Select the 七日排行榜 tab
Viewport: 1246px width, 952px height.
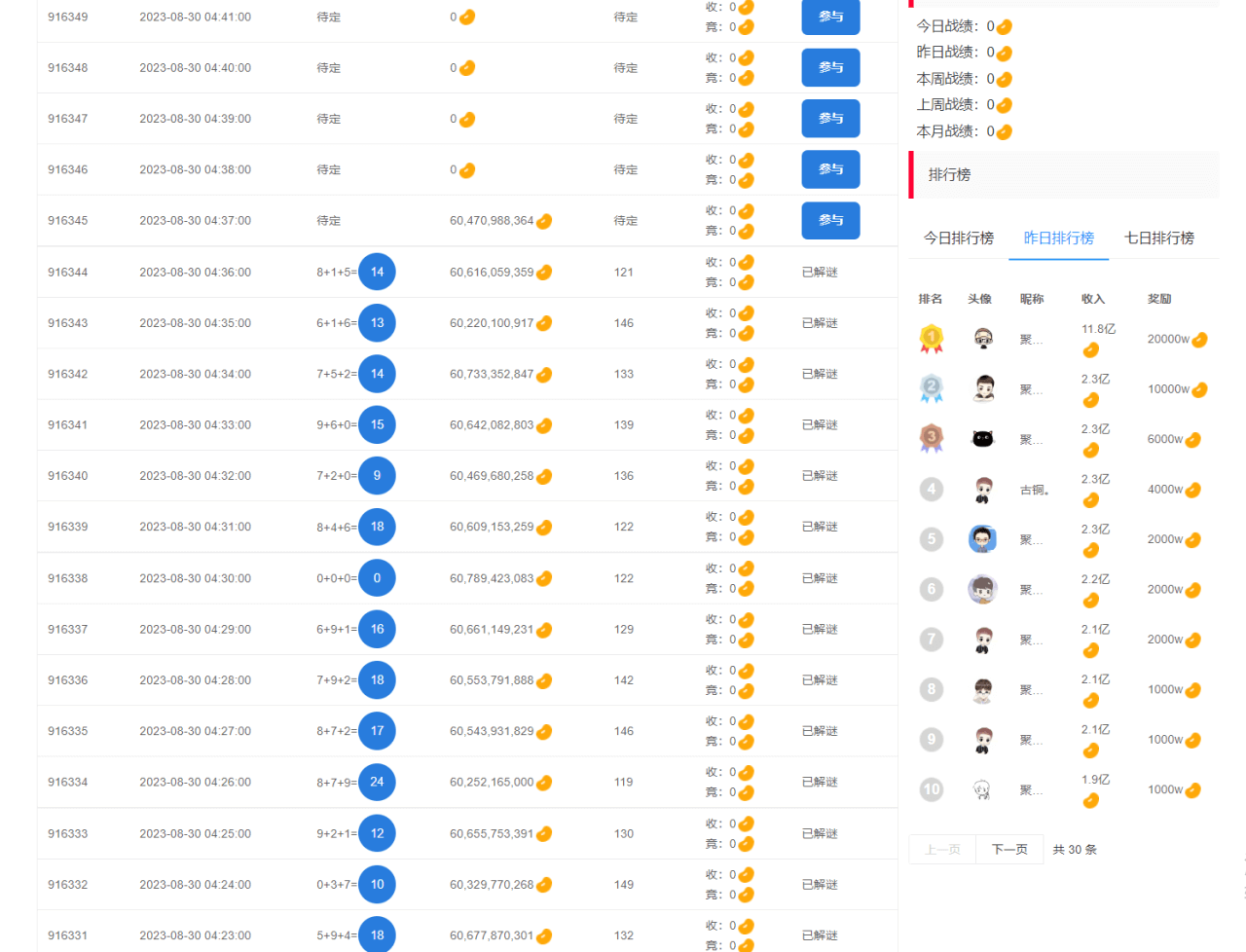[x=1159, y=238]
